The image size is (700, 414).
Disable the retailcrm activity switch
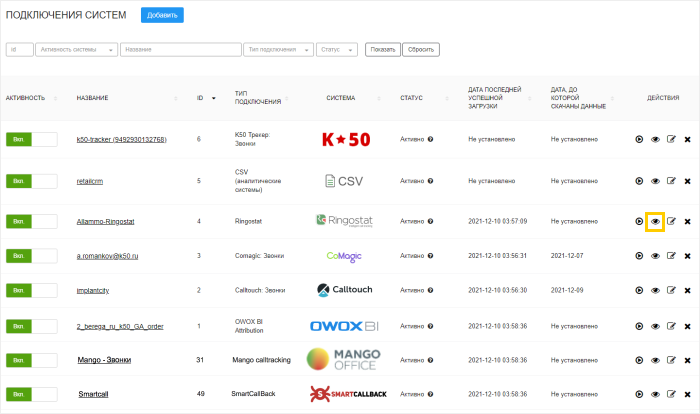pos(31,181)
